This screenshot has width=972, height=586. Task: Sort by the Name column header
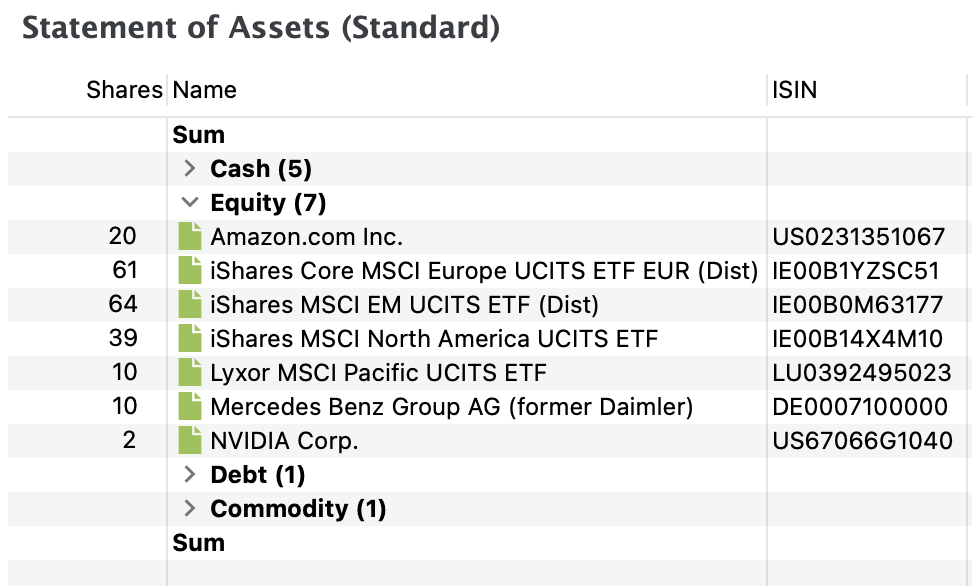(x=205, y=90)
